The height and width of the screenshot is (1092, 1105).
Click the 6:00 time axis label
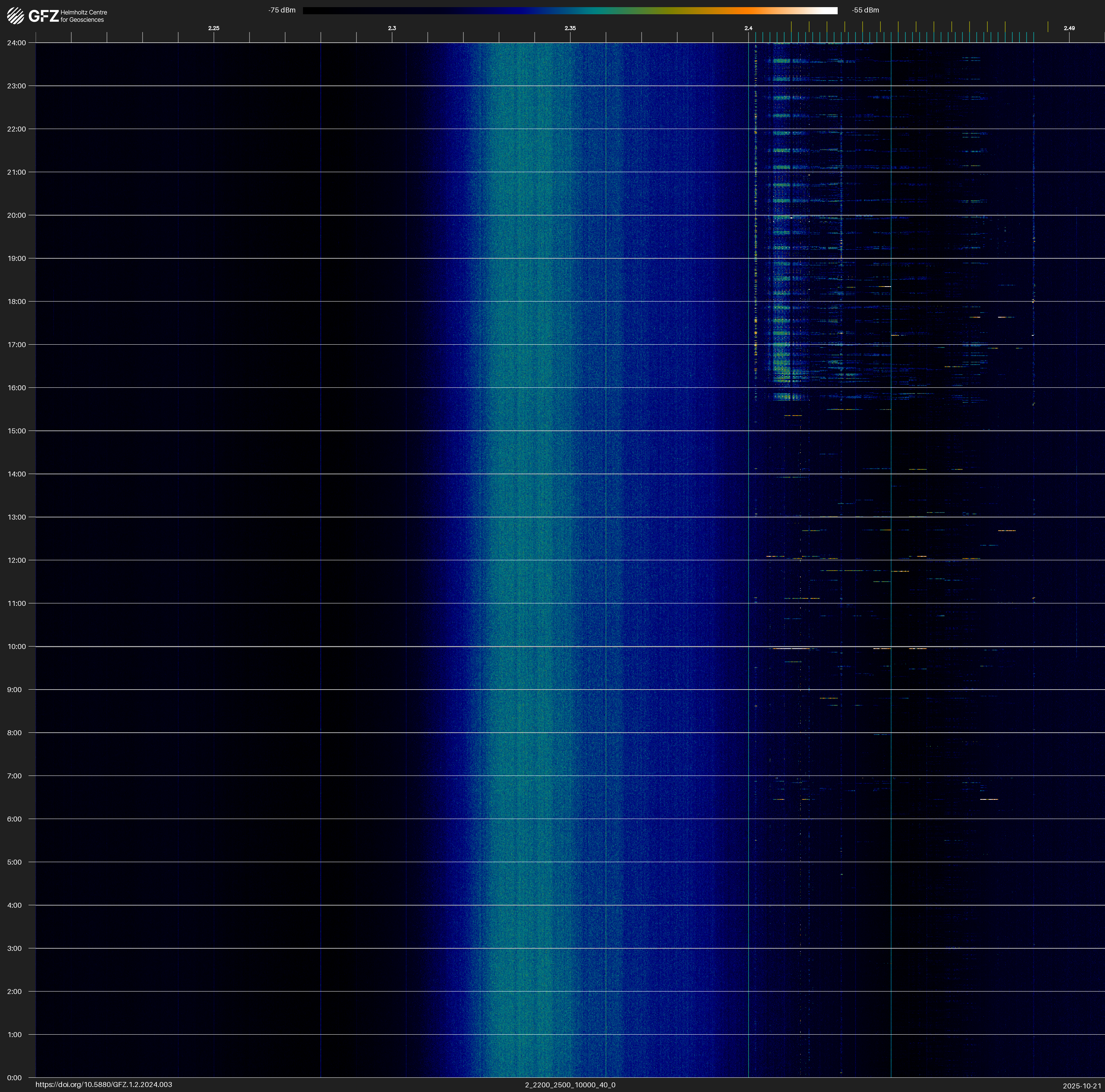pos(14,819)
